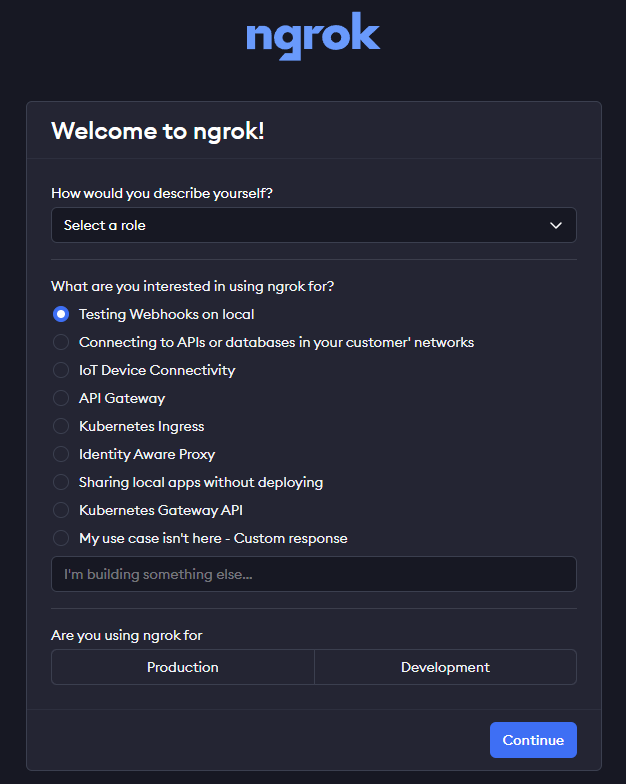The image size is (626, 784).
Task: Click the IoT Device Connectivity label text
Action: coord(157,370)
